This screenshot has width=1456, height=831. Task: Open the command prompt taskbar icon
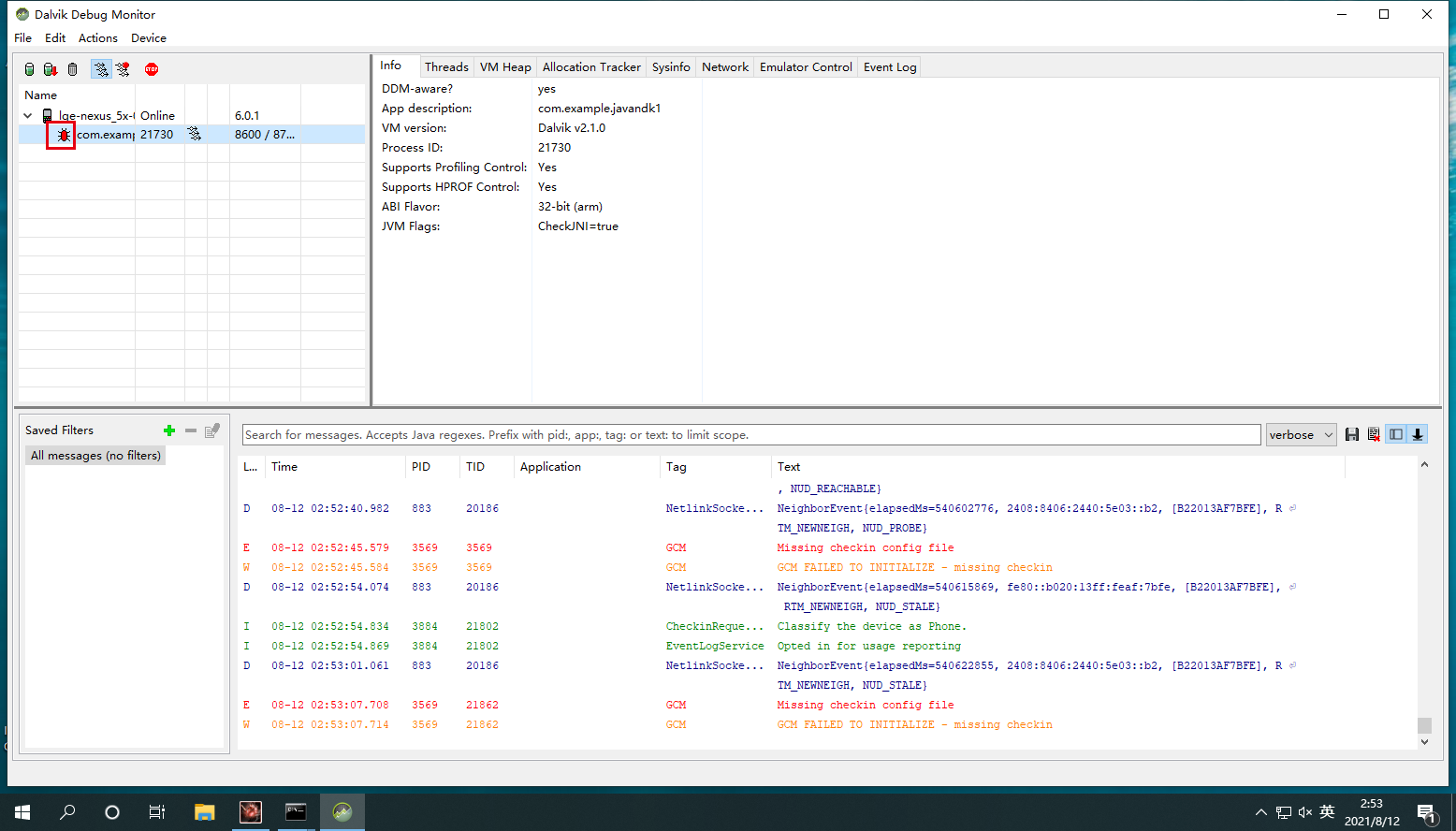(x=296, y=812)
